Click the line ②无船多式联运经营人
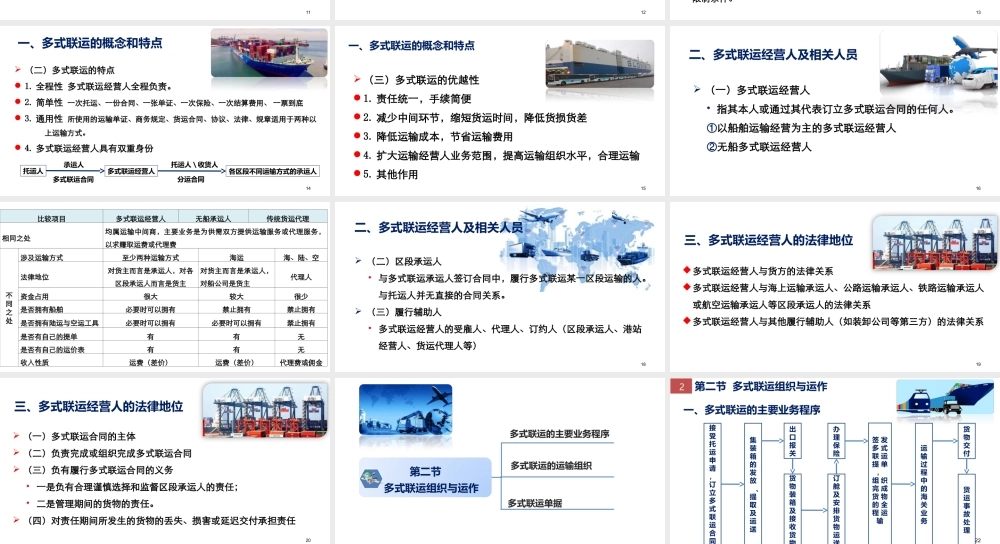This screenshot has height=544, width=1000. tap(759, 147)
